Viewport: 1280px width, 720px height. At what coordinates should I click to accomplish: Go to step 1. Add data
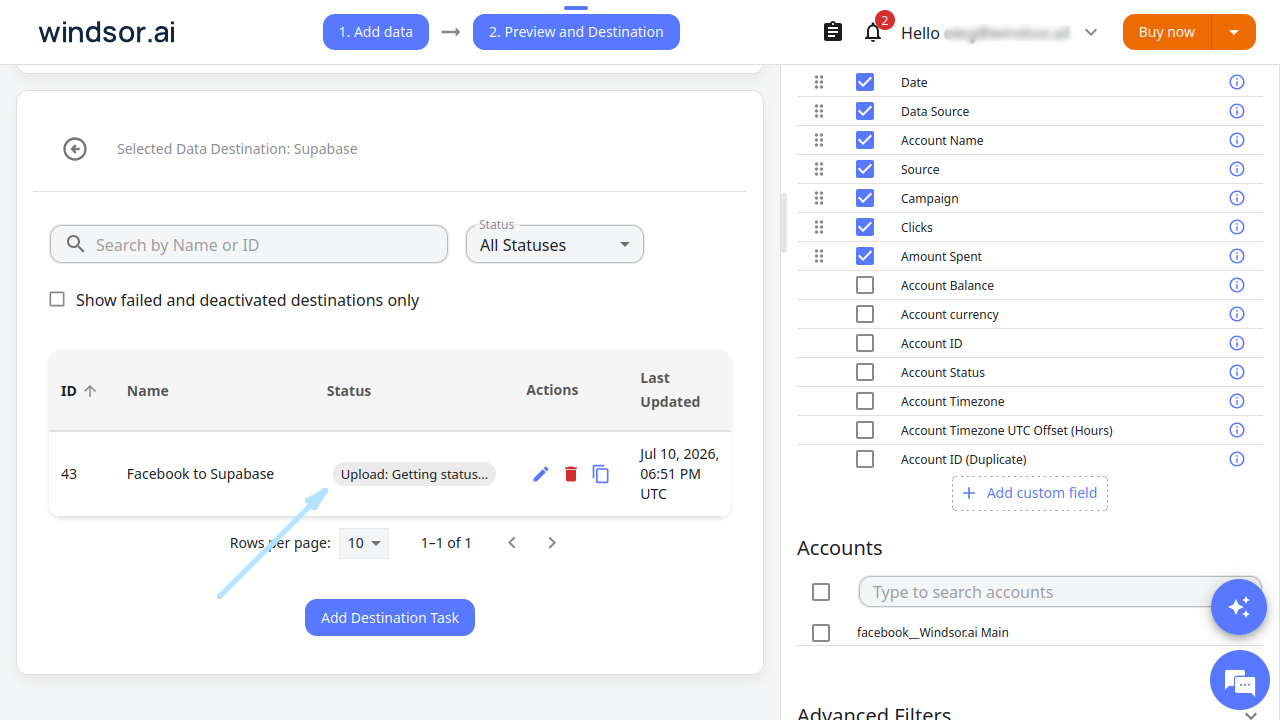click(376, 32)
